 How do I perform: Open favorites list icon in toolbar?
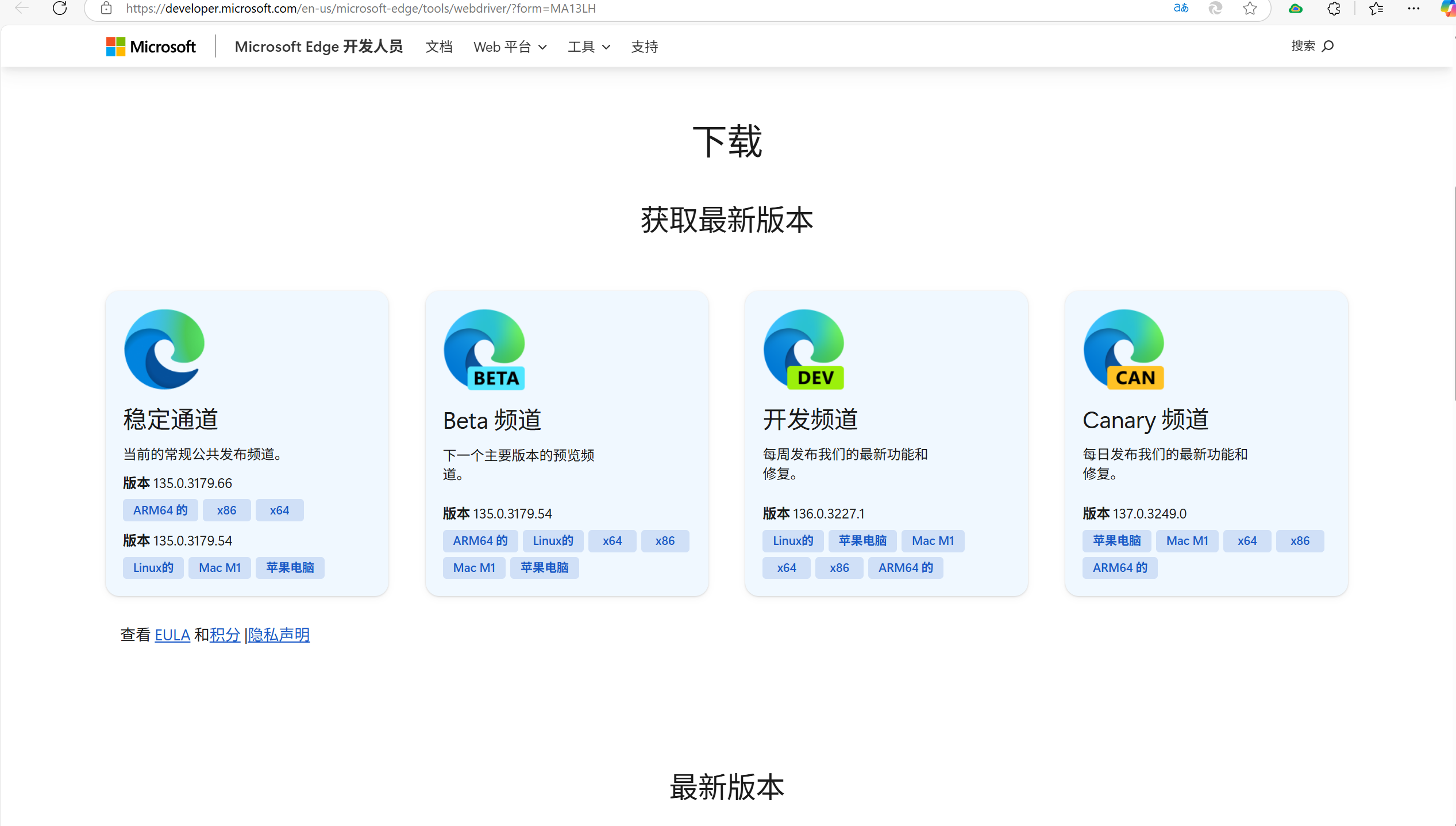pos(1376,8)
